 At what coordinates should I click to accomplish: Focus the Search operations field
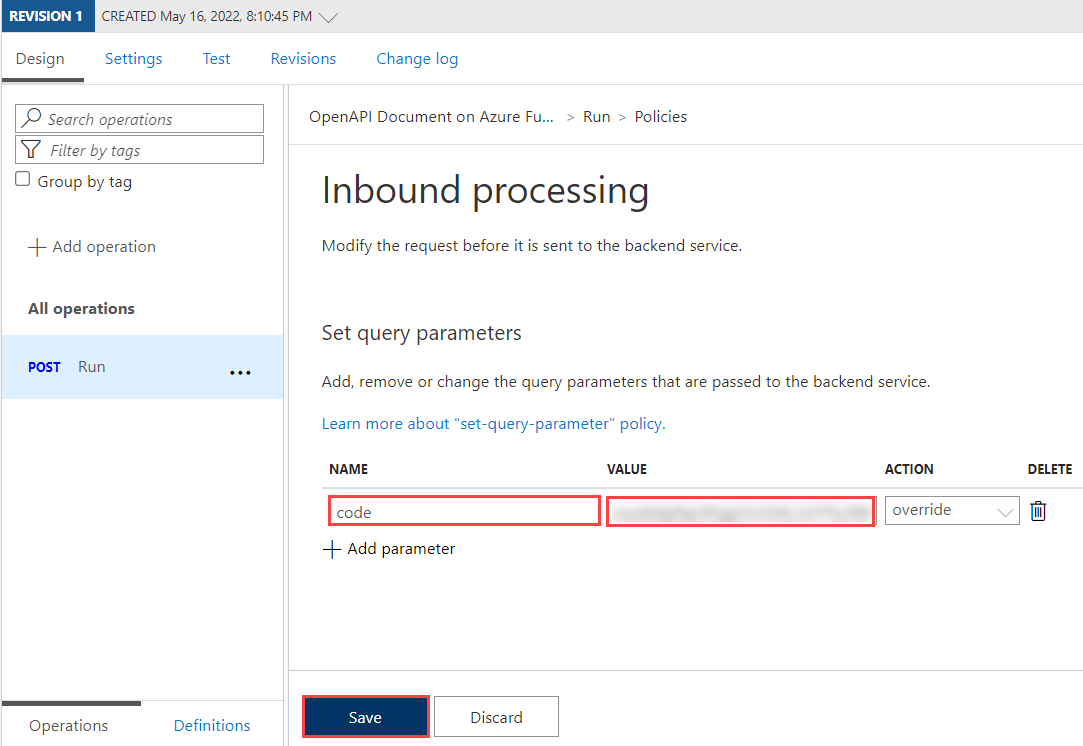pyautogui.click(x=140, y=119)
